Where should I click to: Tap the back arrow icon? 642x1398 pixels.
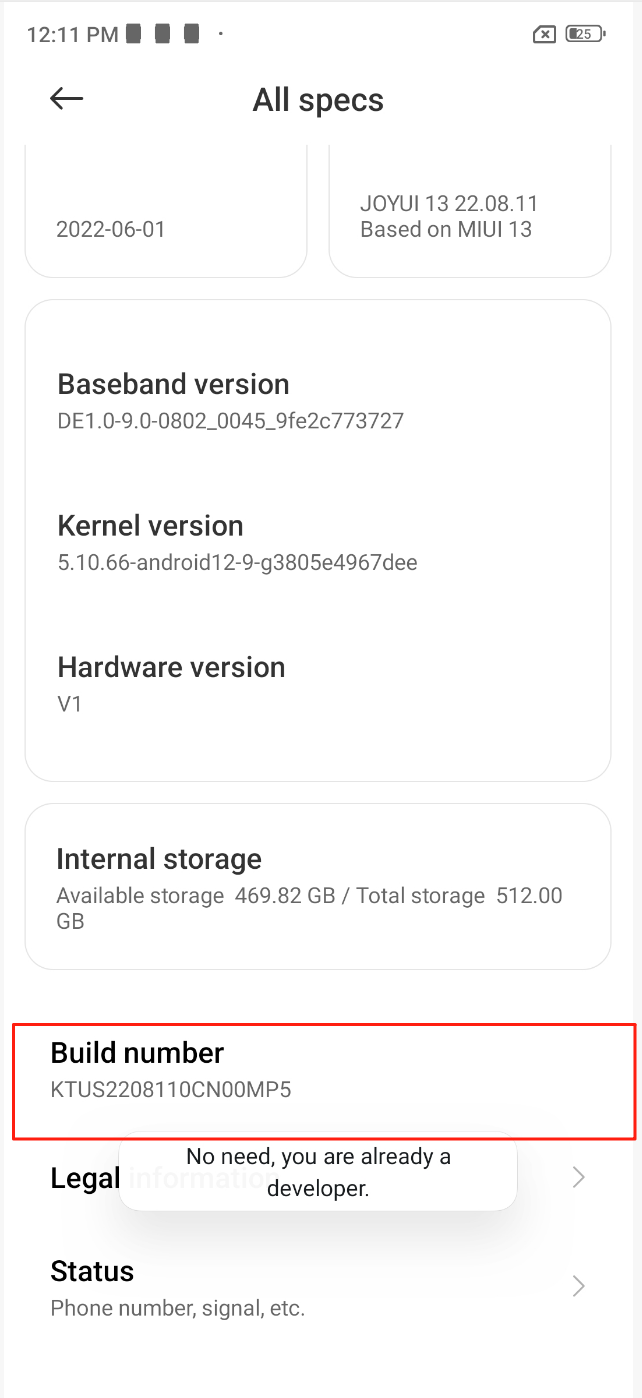(x=66, y=98)
